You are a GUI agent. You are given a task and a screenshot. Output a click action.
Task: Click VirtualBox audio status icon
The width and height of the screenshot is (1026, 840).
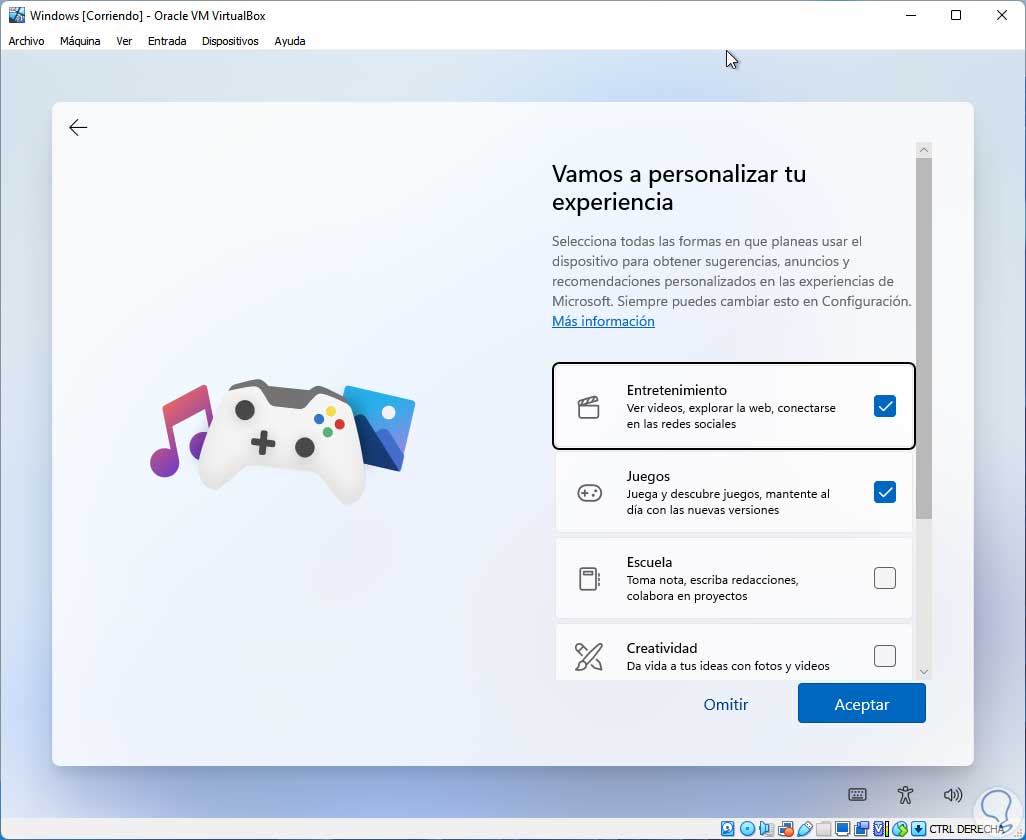pos(766,829)
